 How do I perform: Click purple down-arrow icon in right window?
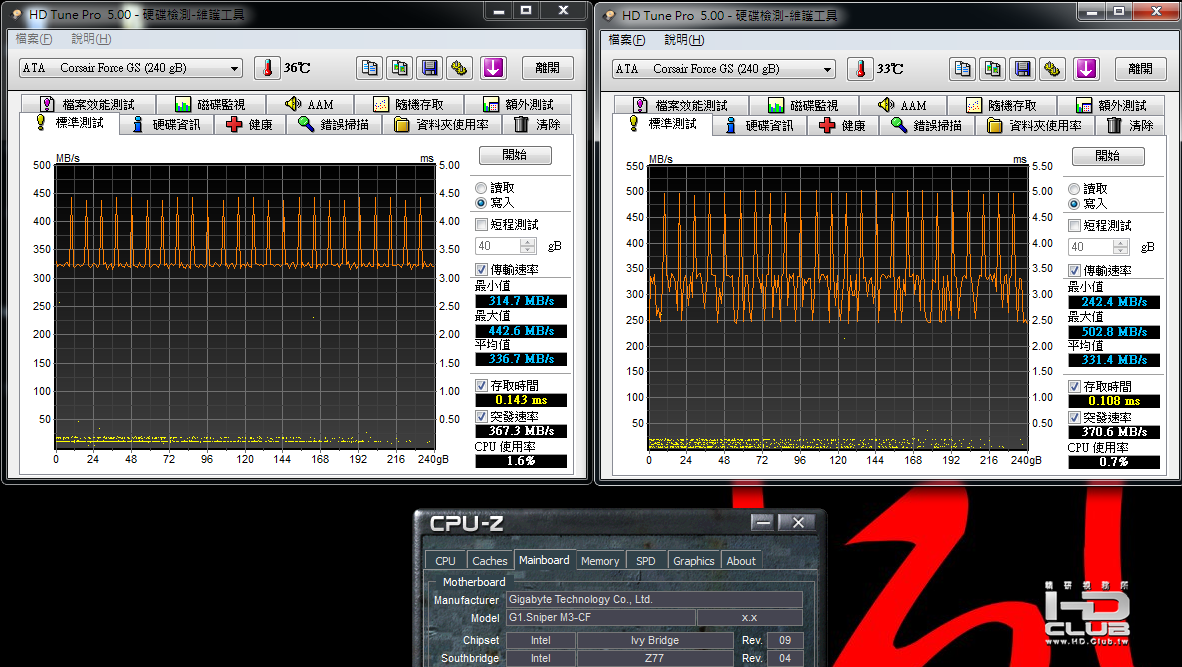[1086, 69]
